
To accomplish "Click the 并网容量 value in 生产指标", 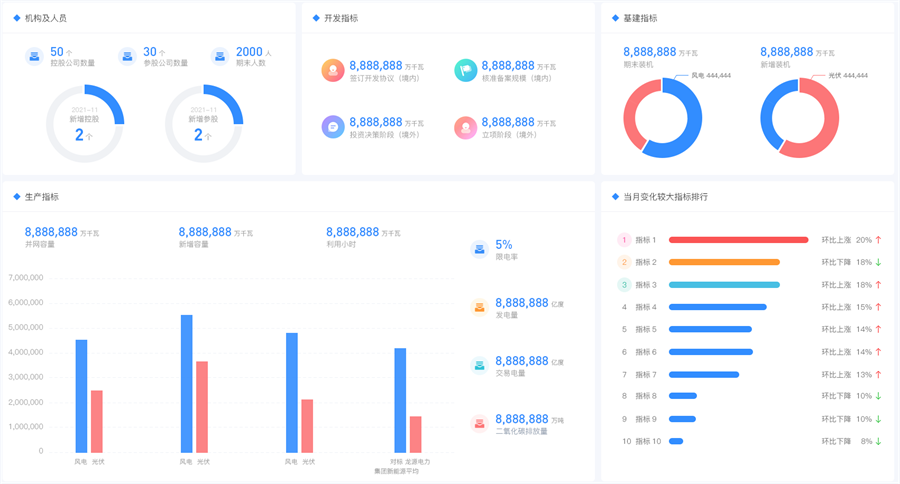I will [x=51, y=232].
